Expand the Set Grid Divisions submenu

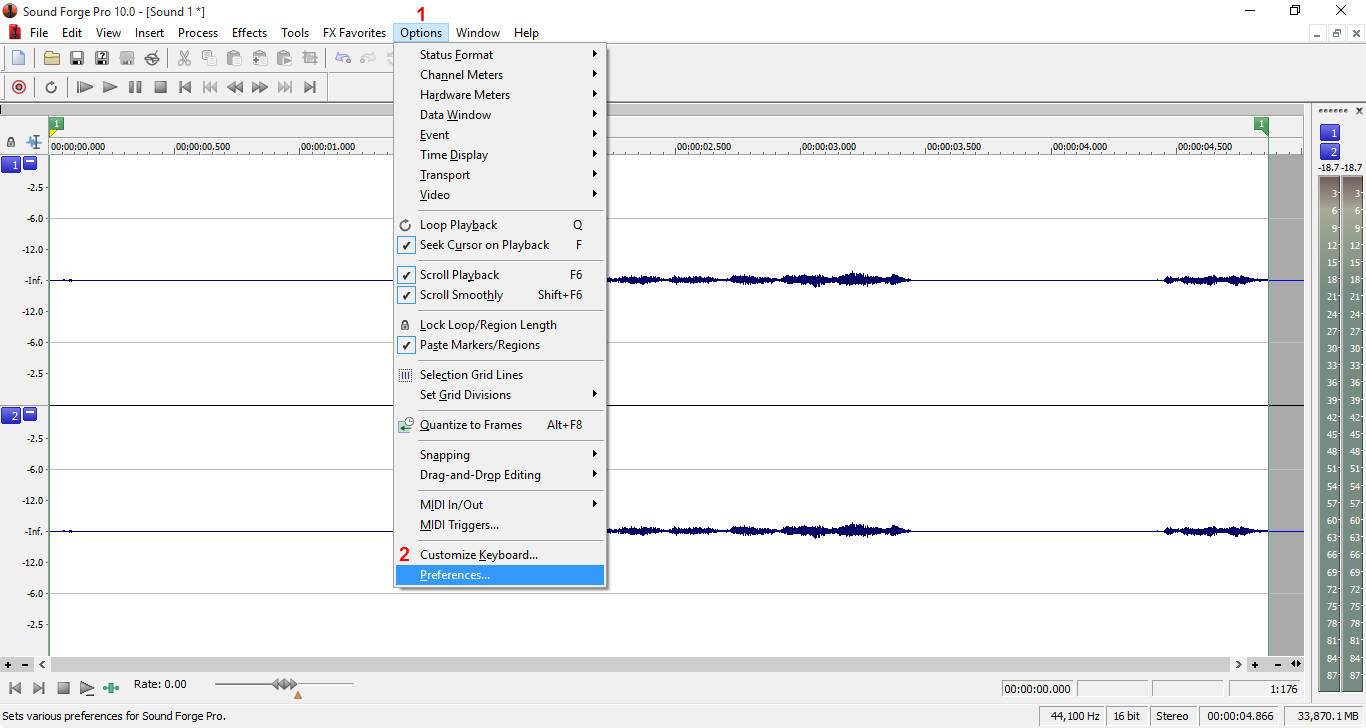click(x=500, y=395)
